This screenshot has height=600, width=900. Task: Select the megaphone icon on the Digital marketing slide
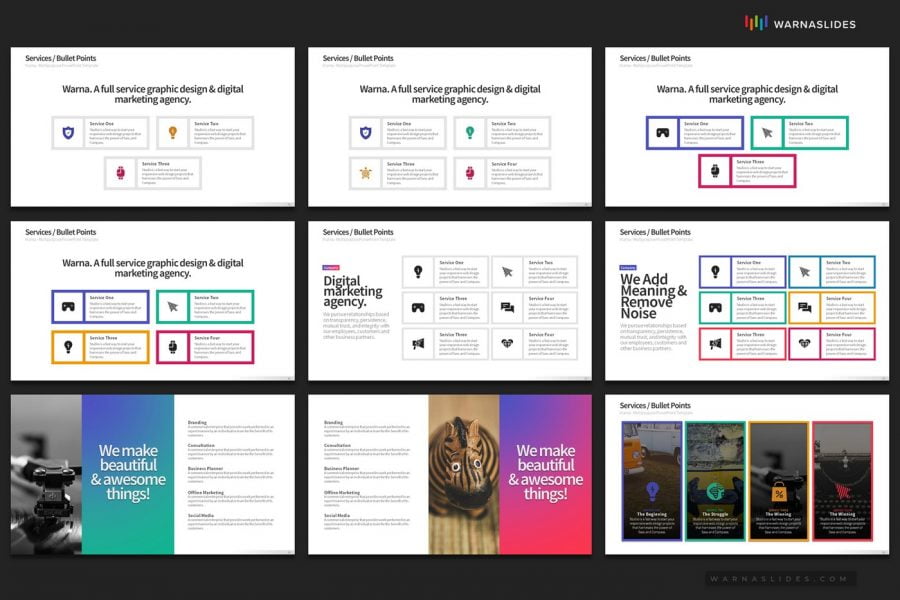coord(417,342)
